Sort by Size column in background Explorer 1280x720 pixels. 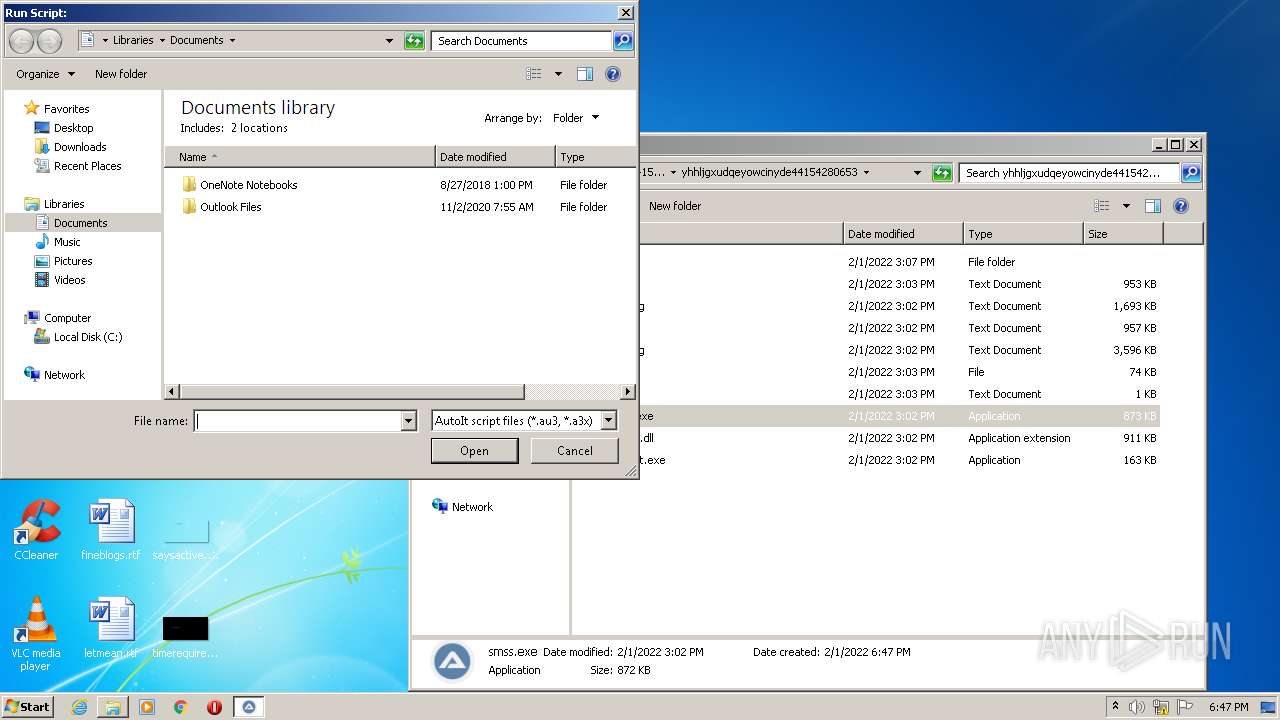(1123, 234)
